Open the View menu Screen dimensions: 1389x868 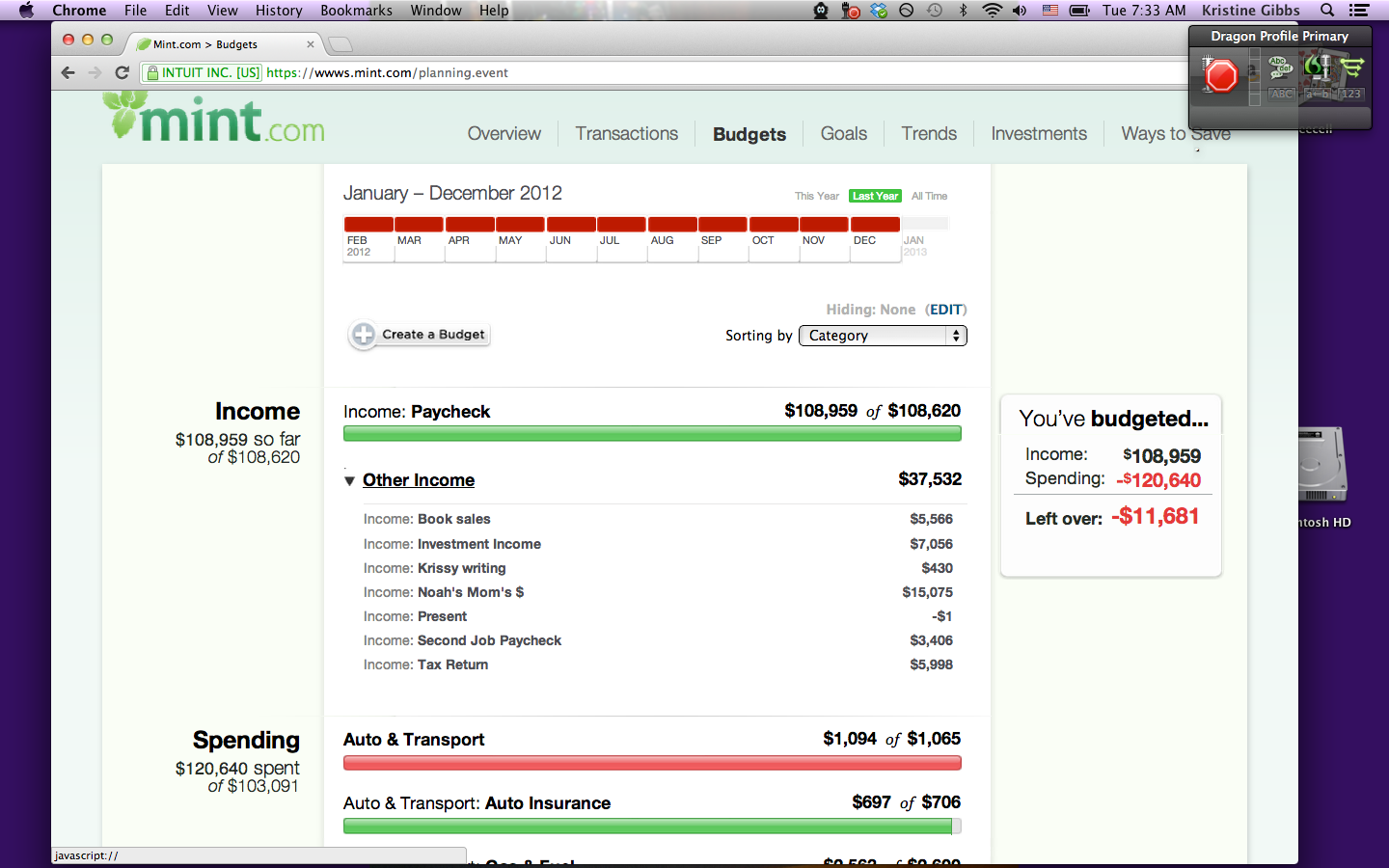pos(222,11)
